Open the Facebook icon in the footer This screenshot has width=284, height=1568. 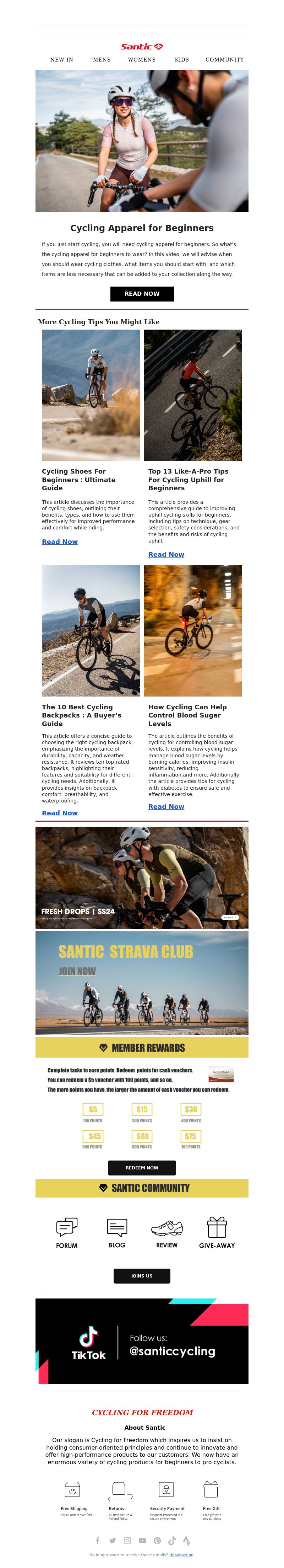click(97, 1540)
